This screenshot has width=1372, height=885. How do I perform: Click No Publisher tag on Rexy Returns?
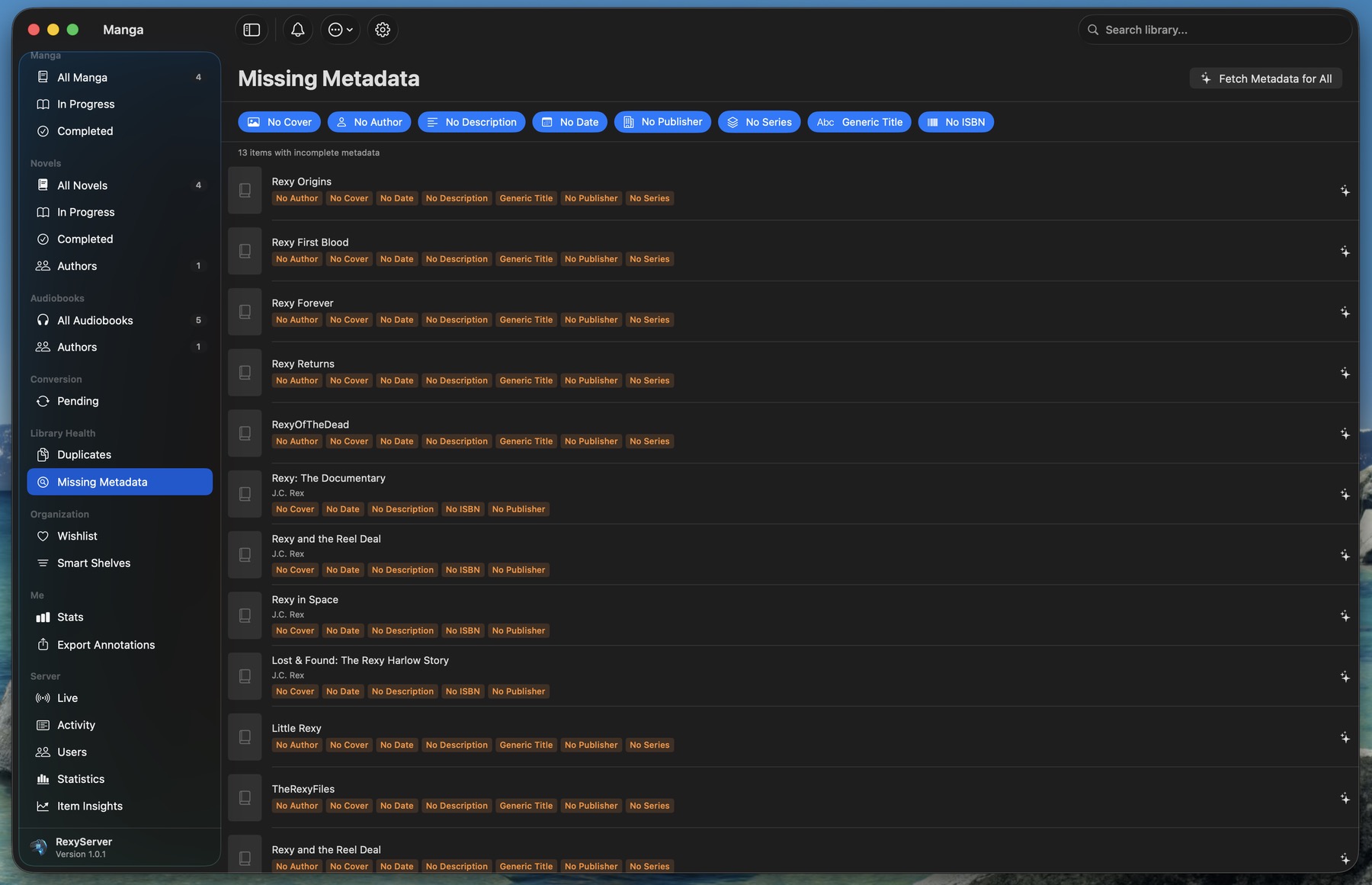click(591, 381)
